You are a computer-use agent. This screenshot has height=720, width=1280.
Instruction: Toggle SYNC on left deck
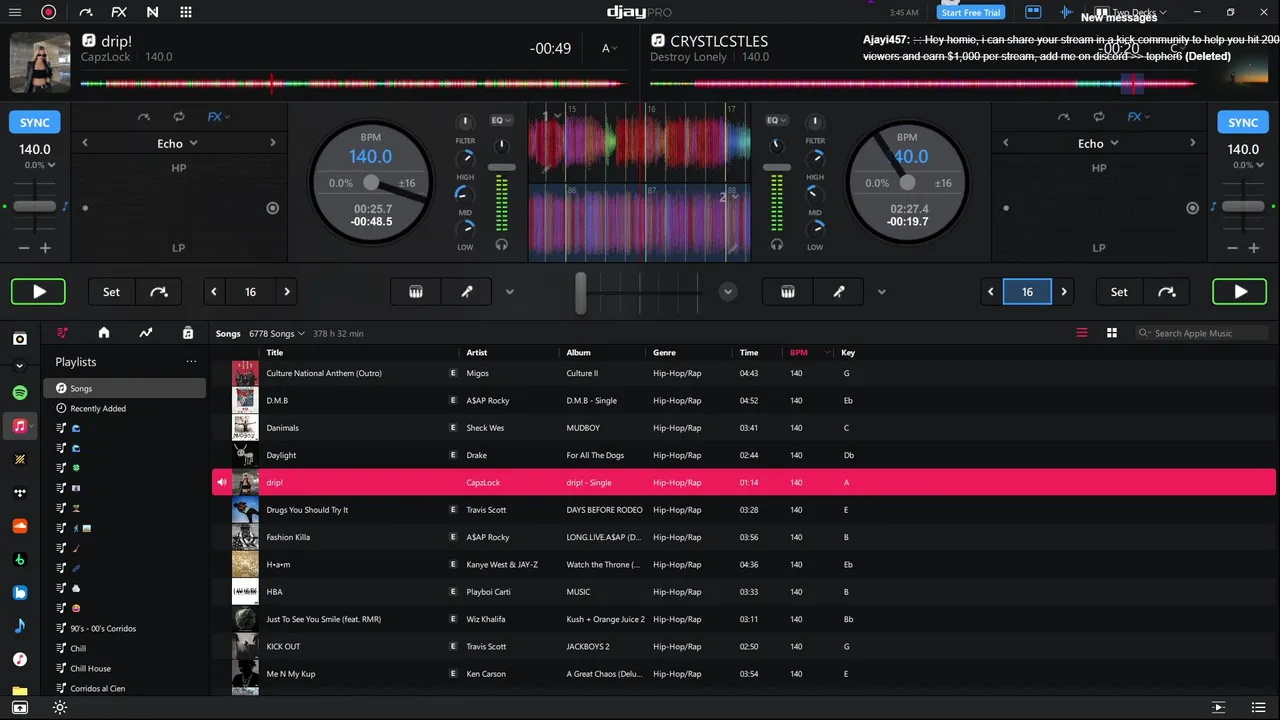click(35, 122)
